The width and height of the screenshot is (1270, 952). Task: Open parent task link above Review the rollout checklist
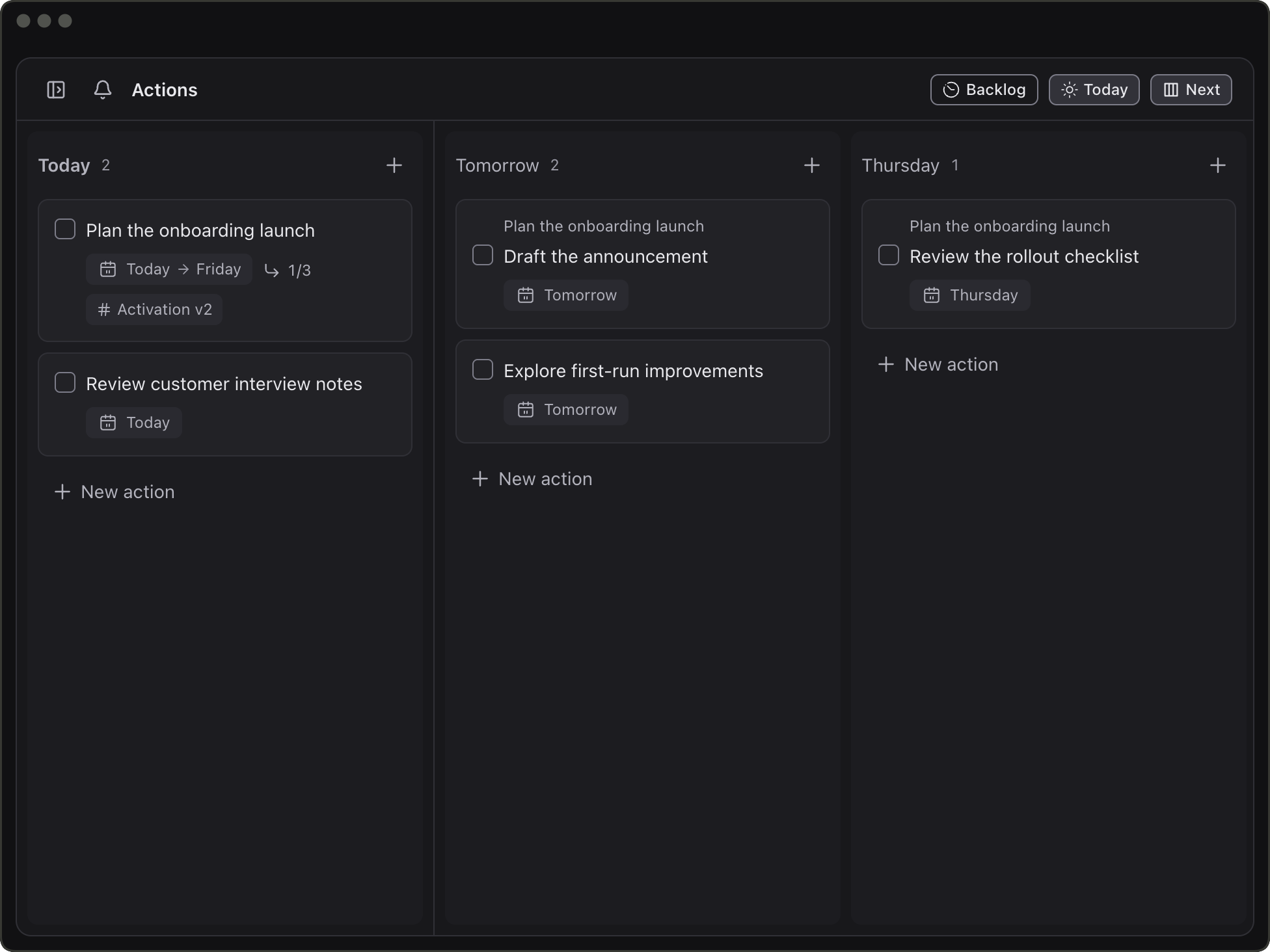tap(1010, 226)
